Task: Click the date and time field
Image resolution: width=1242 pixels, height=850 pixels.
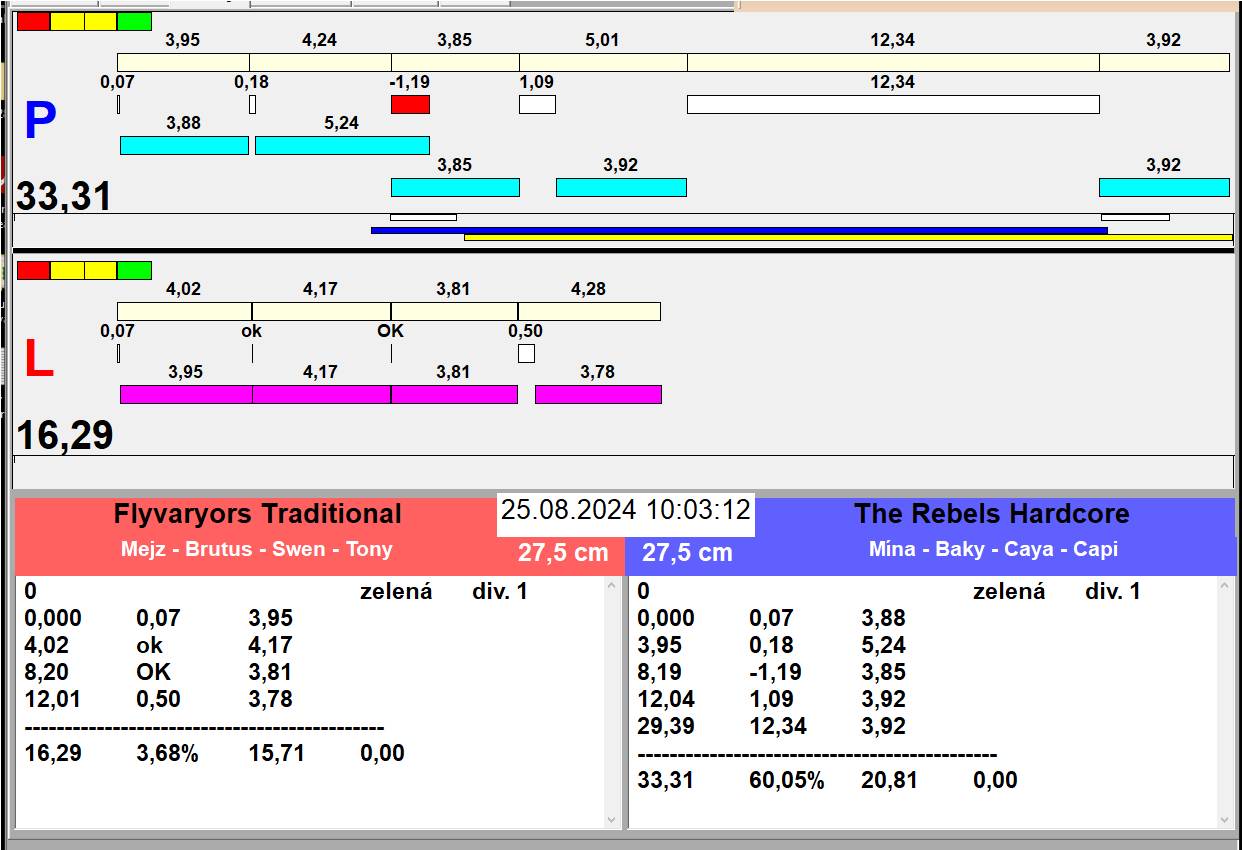Action: pos(625,510)
